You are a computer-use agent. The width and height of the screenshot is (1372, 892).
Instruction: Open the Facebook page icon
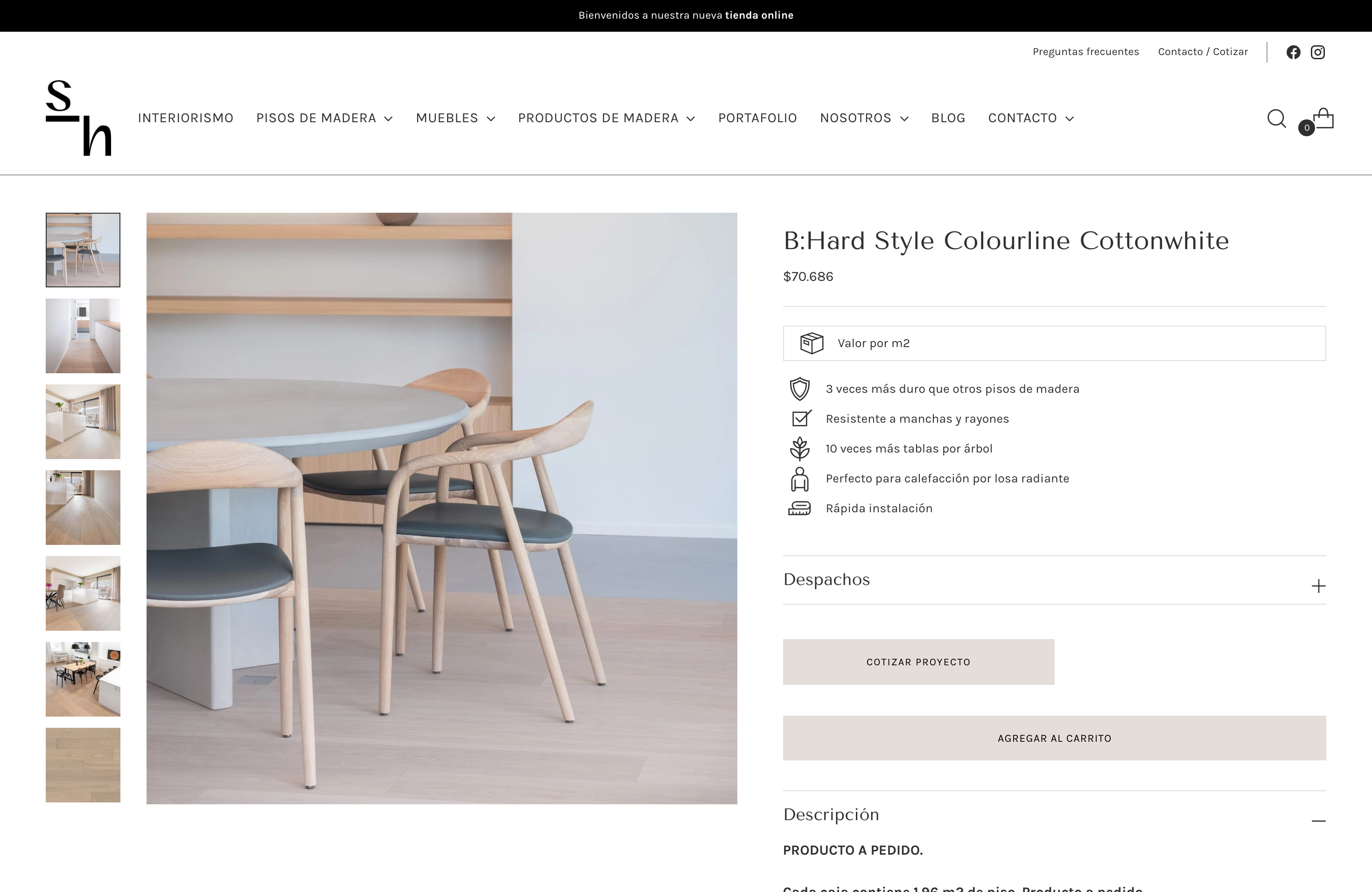coord(1293,52)
